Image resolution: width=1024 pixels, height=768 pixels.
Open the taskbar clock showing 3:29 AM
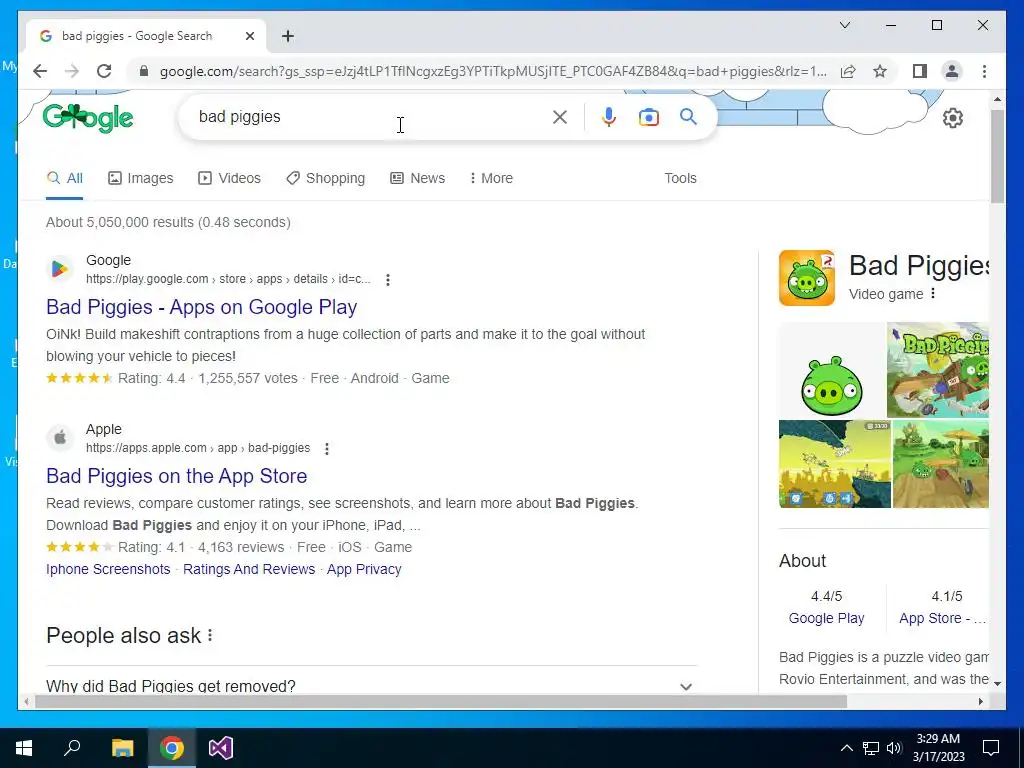pyautogui.click(x=938, y=748)
